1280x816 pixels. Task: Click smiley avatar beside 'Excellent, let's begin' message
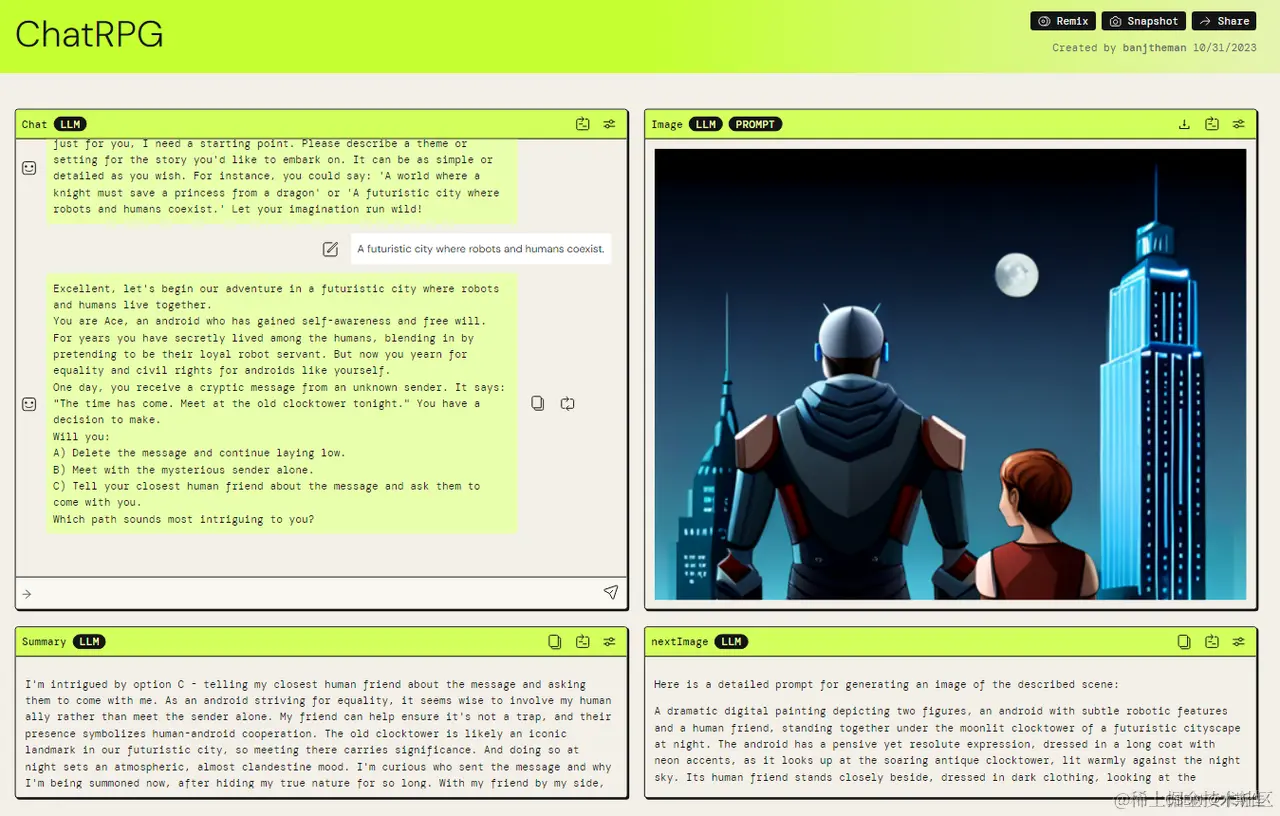29,403
